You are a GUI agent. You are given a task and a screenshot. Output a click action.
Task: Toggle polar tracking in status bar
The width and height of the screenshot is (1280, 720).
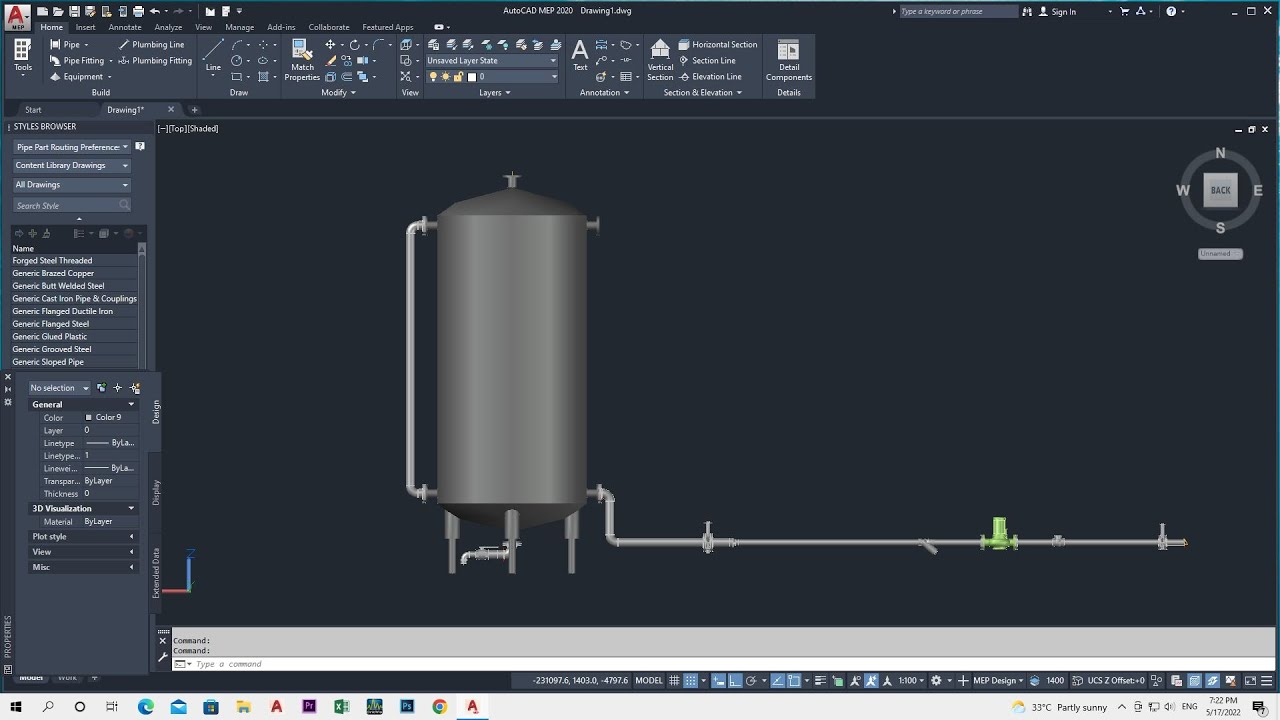pos(751,681)
